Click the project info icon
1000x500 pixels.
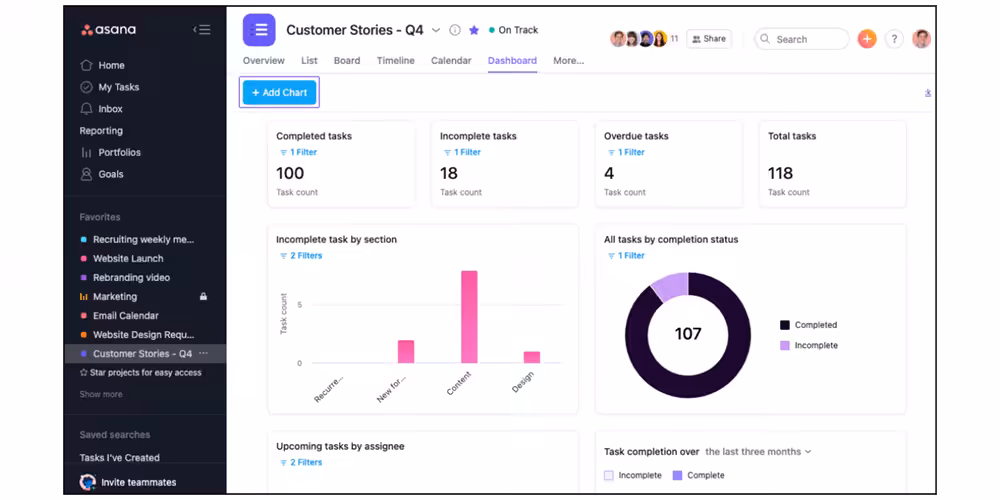point(455,31)
